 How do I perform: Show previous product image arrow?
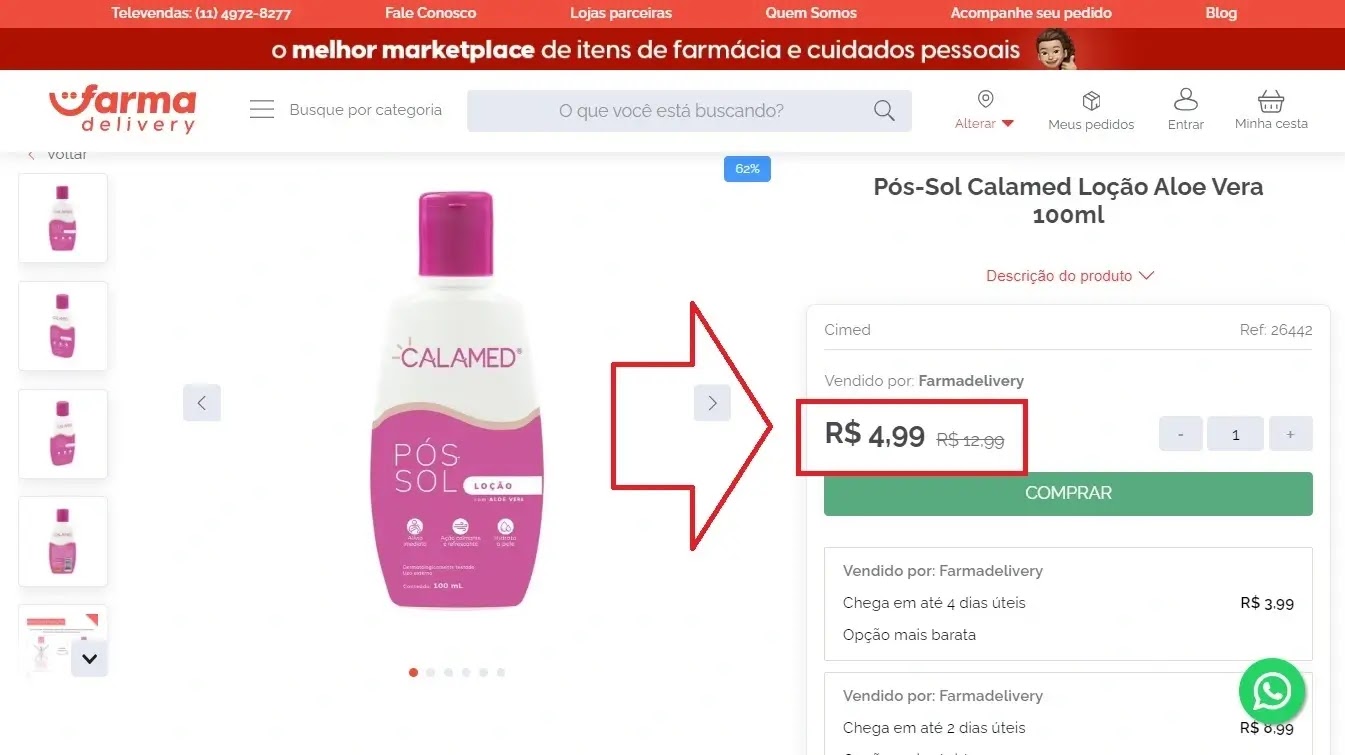201,403
